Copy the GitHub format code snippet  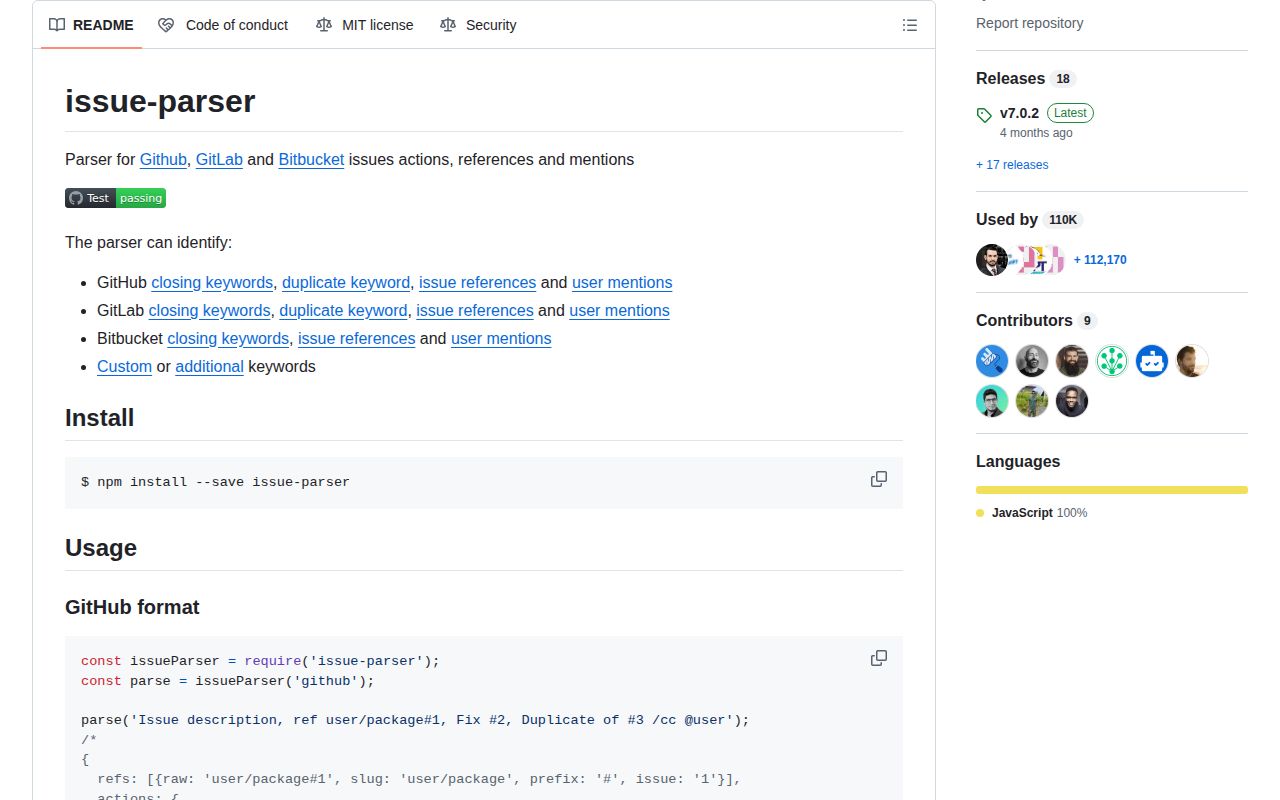click(x=879, y=658)
